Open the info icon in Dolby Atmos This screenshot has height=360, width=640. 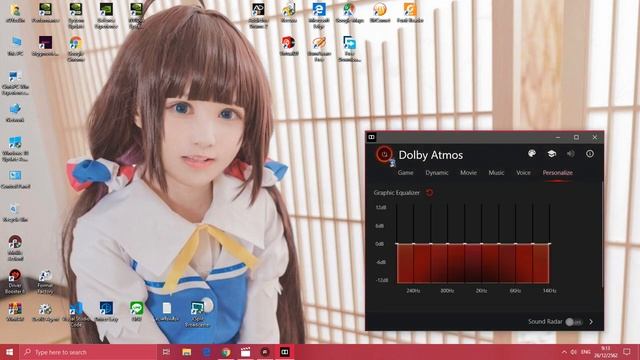[x=590, y=153]
